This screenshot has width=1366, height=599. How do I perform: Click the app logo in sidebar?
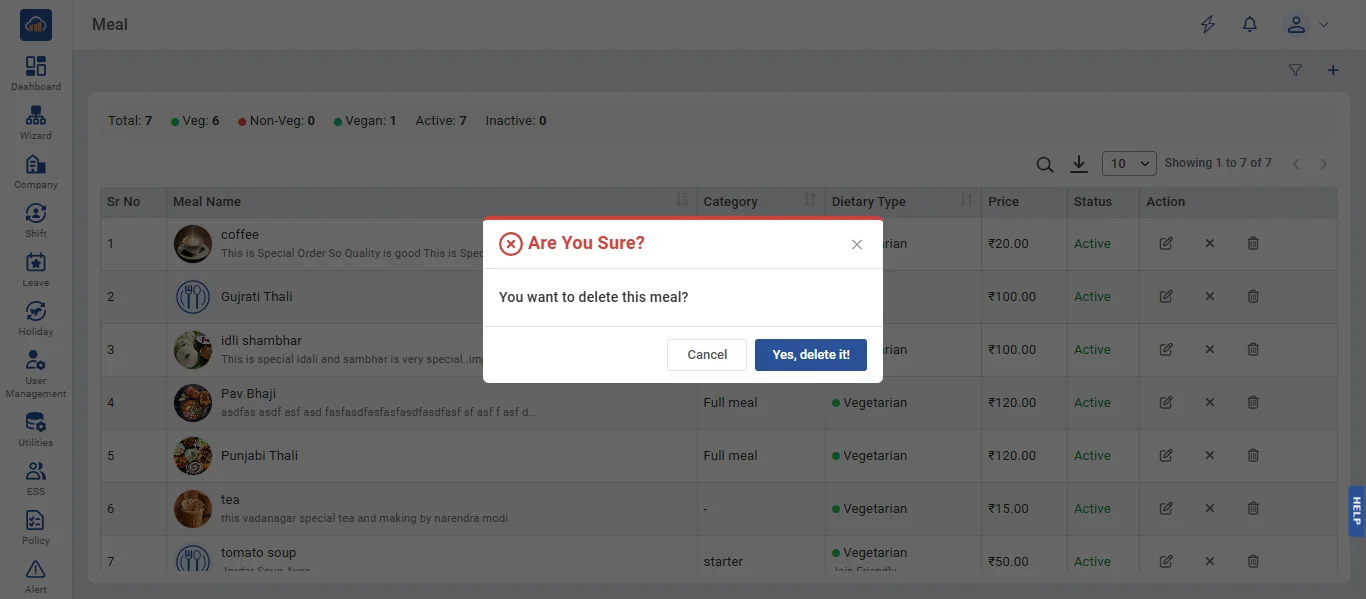pyautogui.click(x=36, y=25)
